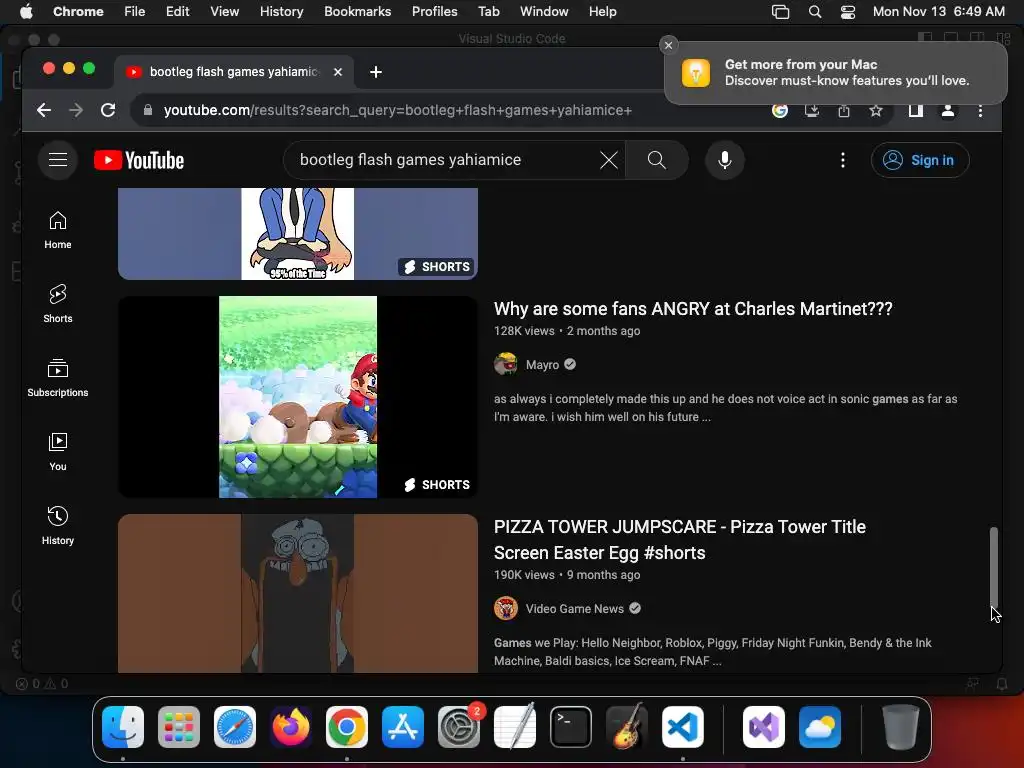Go to Home in sidebar
The width and height of the screenshot is (1024, 768).
click(x=58, y=230)
